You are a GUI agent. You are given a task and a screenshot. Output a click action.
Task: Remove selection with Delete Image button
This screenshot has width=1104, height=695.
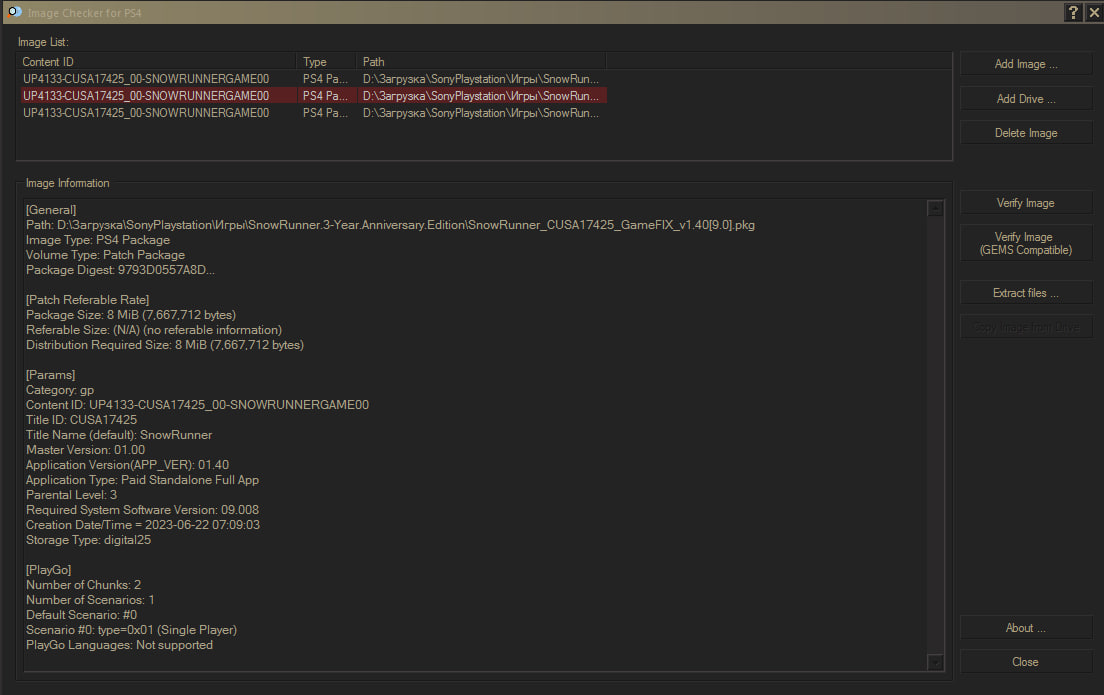pyautogui.click(x=1026, y=133)
